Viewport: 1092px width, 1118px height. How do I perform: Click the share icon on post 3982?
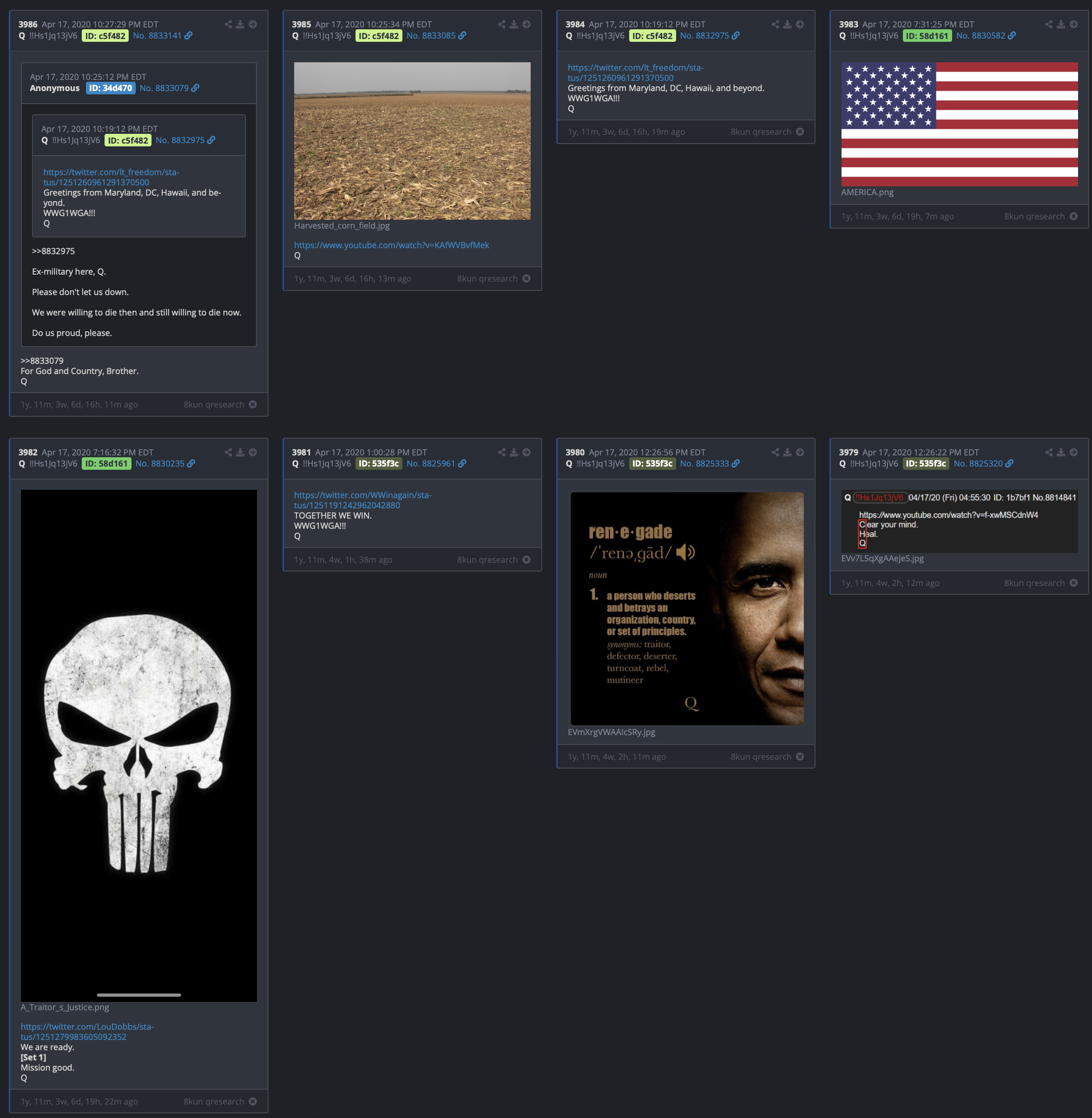click(228, 452)
